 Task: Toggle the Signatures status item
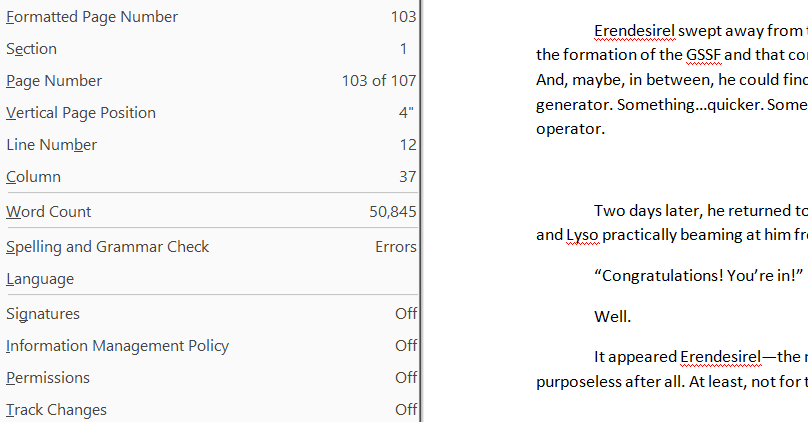(x=43, y=314)
